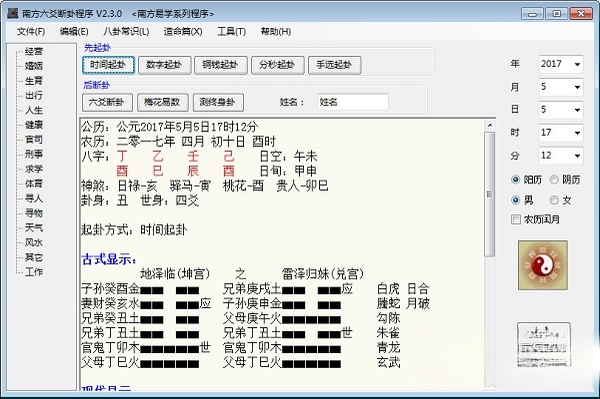Screen dimensions: 600x399
Task: Click the scroll up arrow of results pane
Action: (x=489, y=125)
